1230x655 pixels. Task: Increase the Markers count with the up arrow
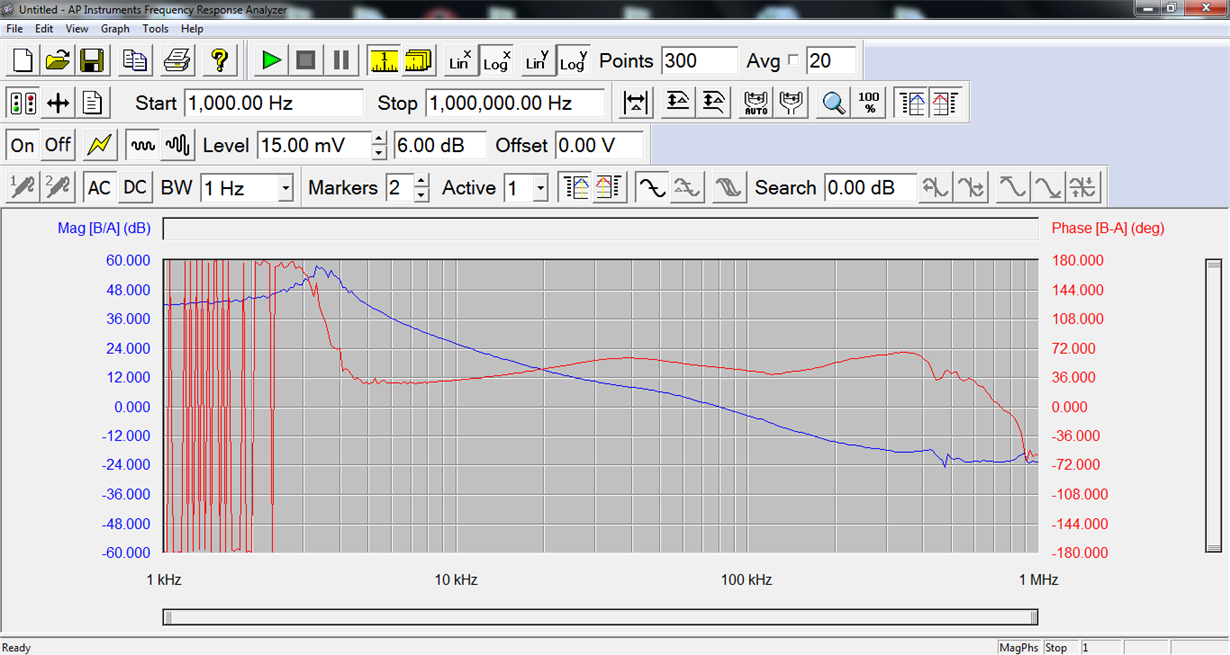(x=422, y=181)
